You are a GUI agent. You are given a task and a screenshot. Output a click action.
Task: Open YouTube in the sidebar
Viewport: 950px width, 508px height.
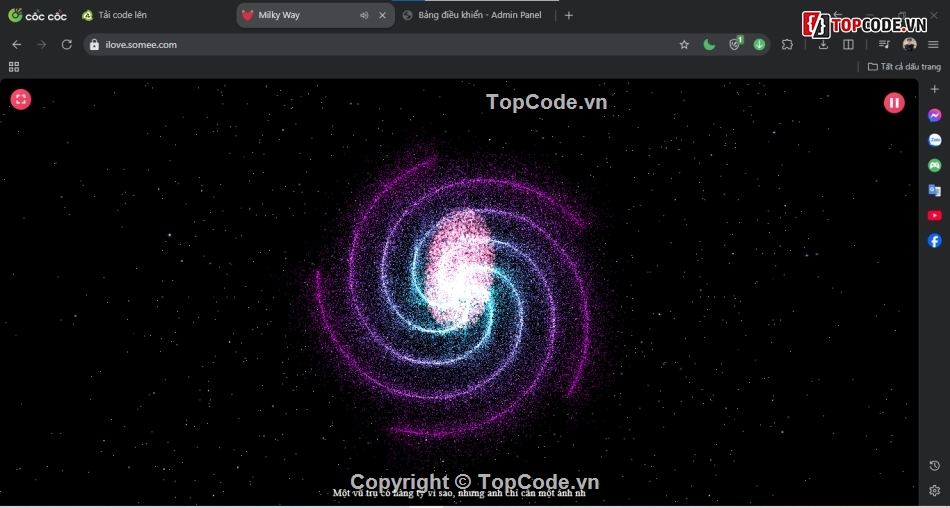[x=934, y=215]
